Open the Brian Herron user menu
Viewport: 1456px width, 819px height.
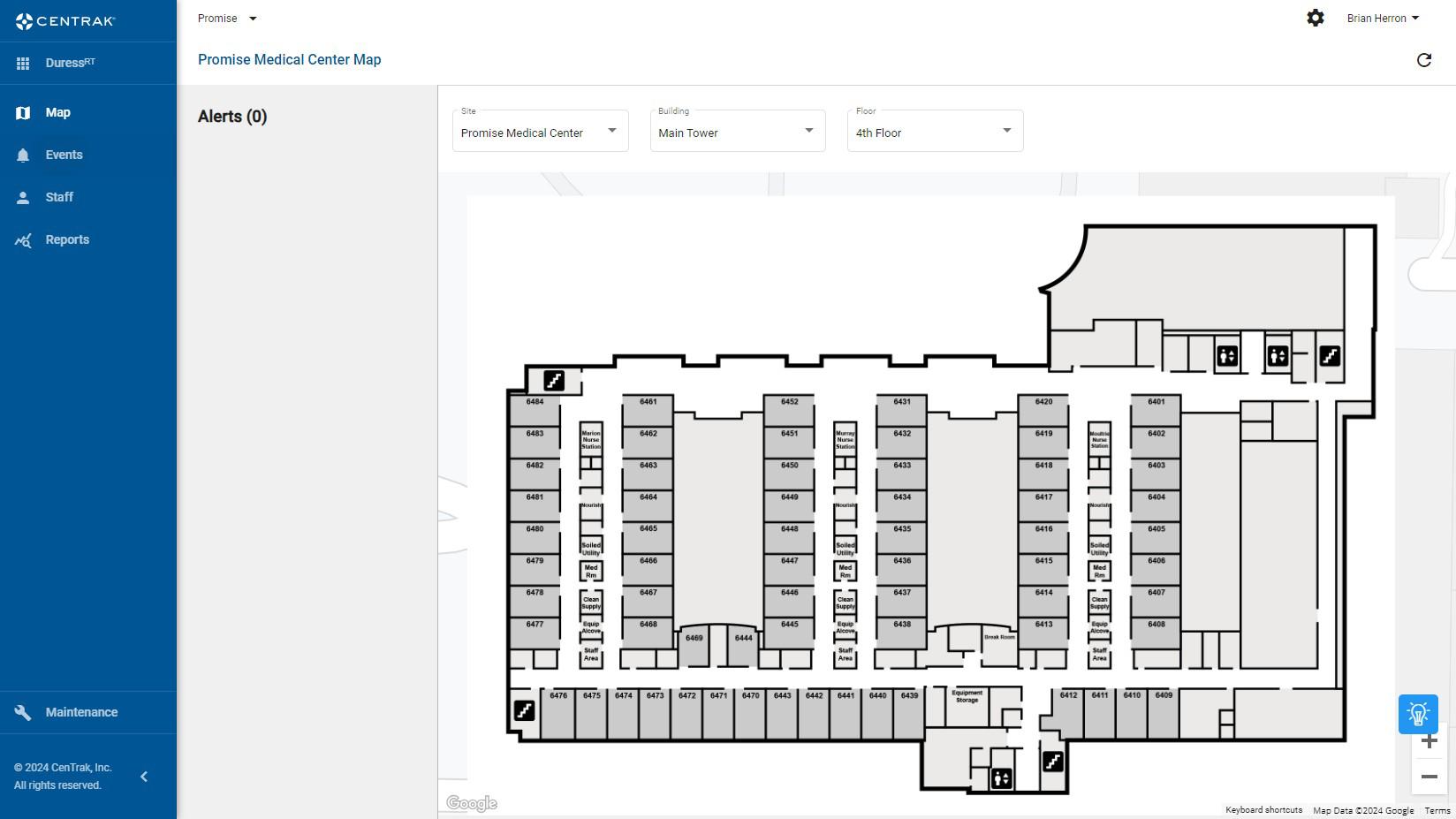coord(1383,19)
